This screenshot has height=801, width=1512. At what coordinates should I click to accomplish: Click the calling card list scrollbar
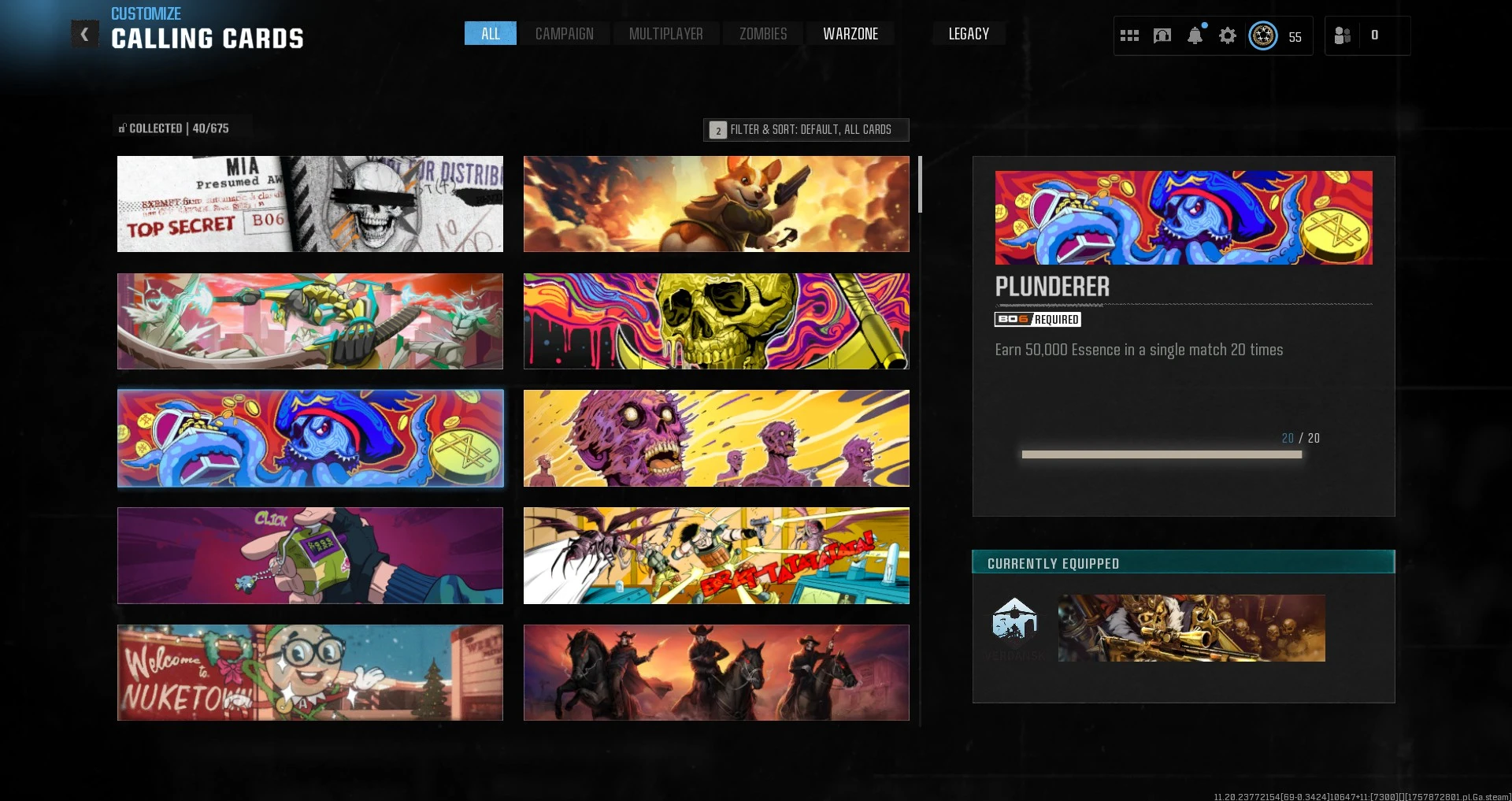coord(920,185)
